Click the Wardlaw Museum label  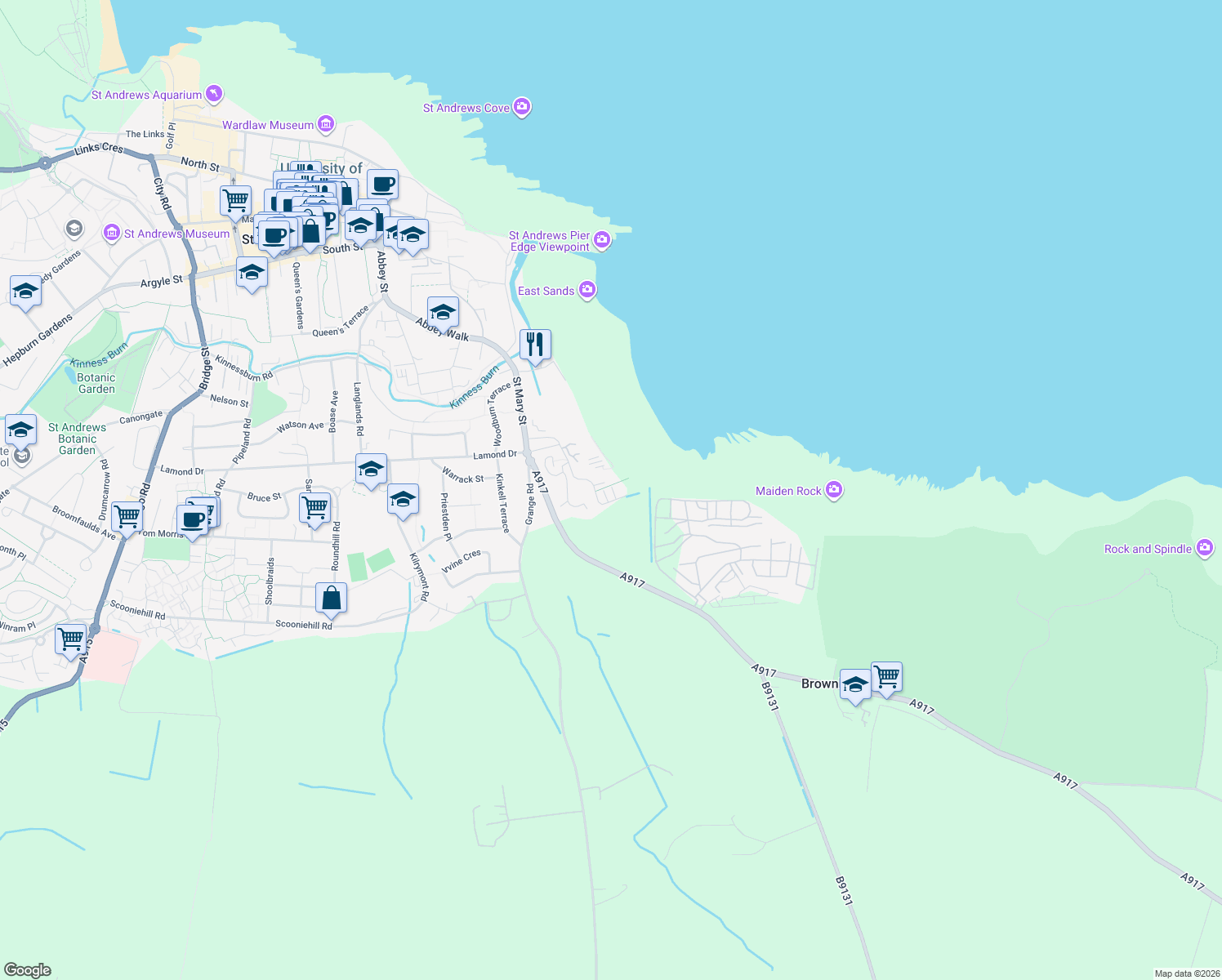(268, 125)
